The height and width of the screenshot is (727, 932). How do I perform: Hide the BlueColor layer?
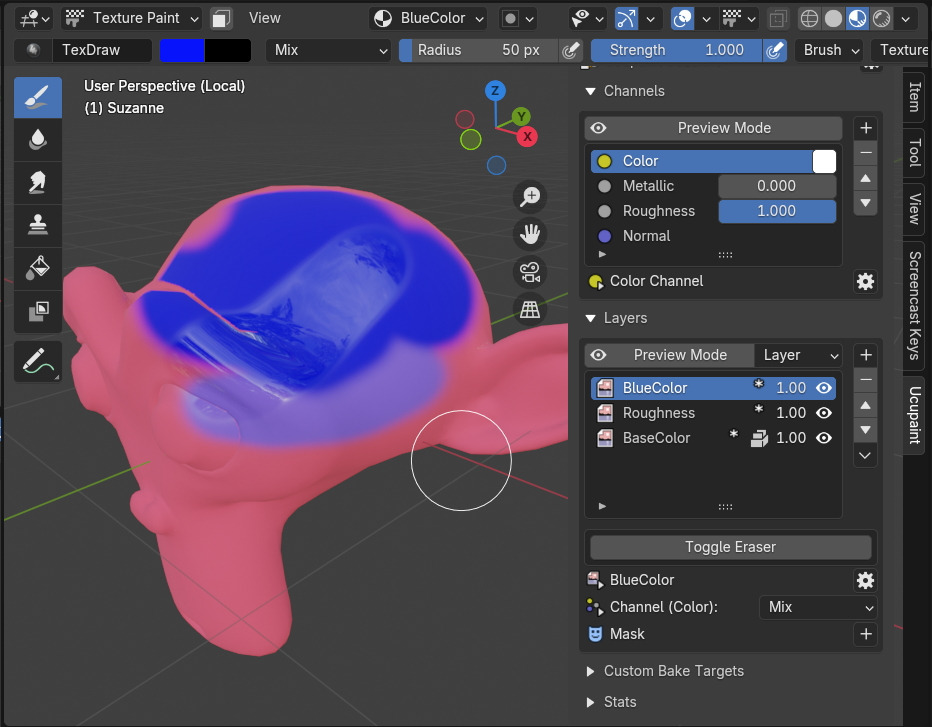pos(824,388)
